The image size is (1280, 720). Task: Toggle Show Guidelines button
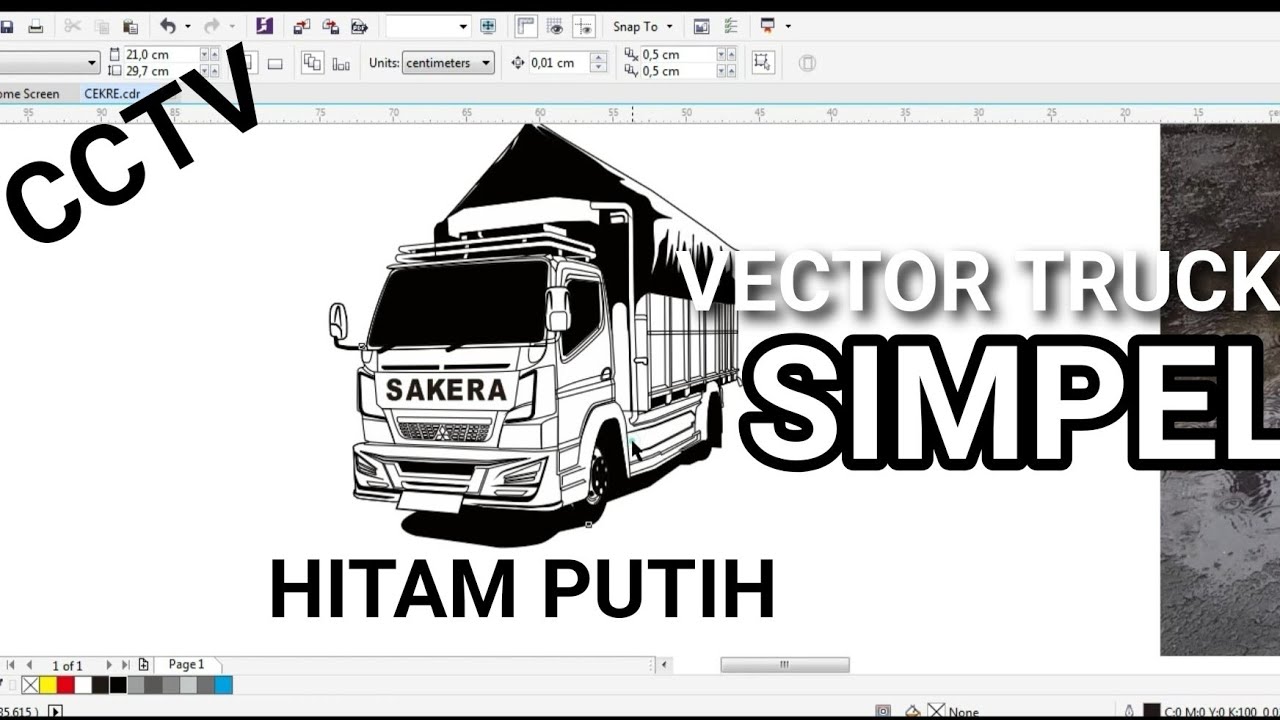coord(585,27)
